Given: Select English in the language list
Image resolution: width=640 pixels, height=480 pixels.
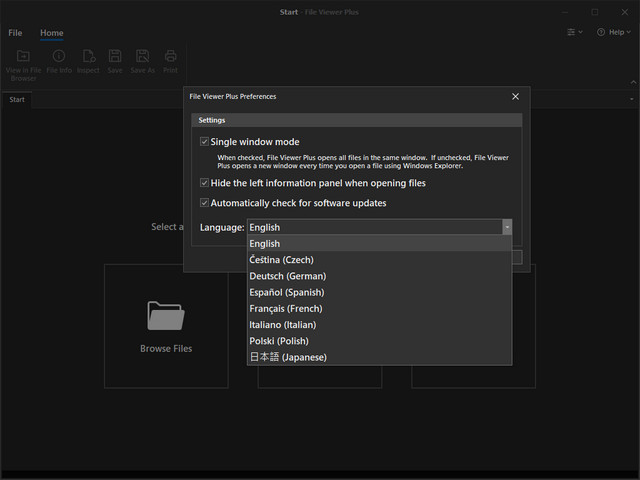Looking at the screenshot, I should [x=380, y=244].
